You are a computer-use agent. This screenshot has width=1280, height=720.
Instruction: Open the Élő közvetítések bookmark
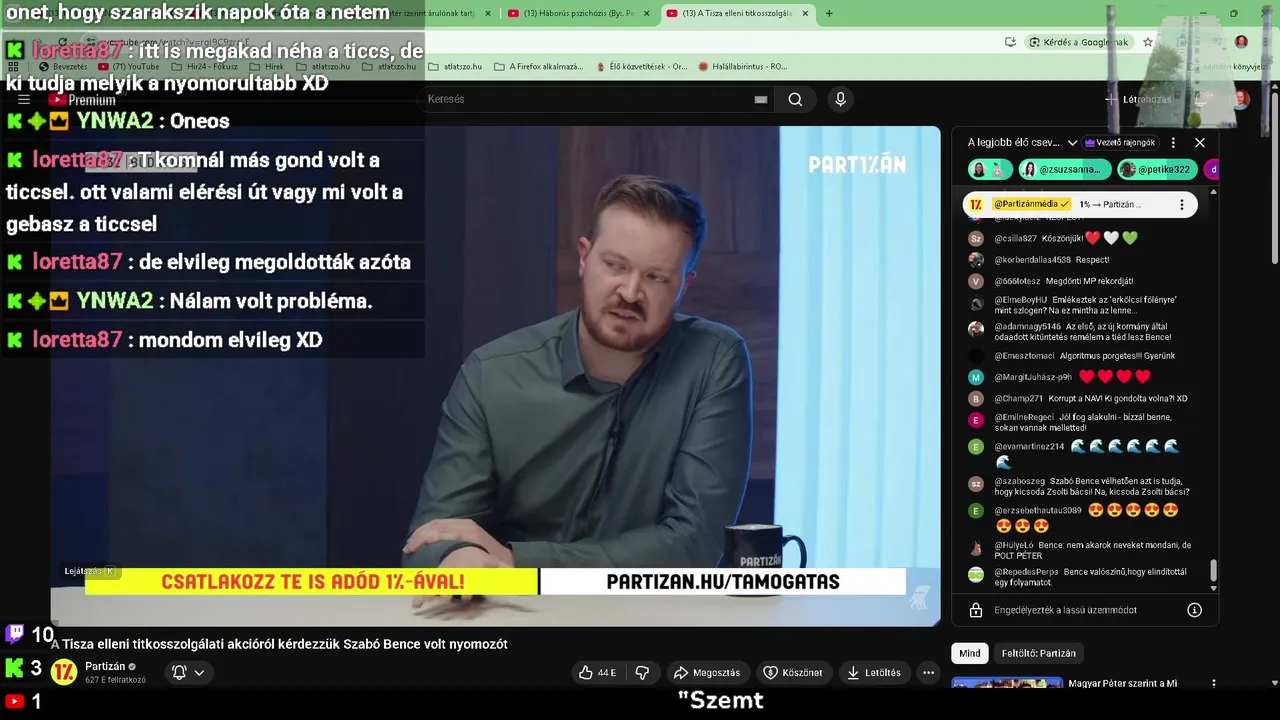pyautogui.click(x=641, y=66)
